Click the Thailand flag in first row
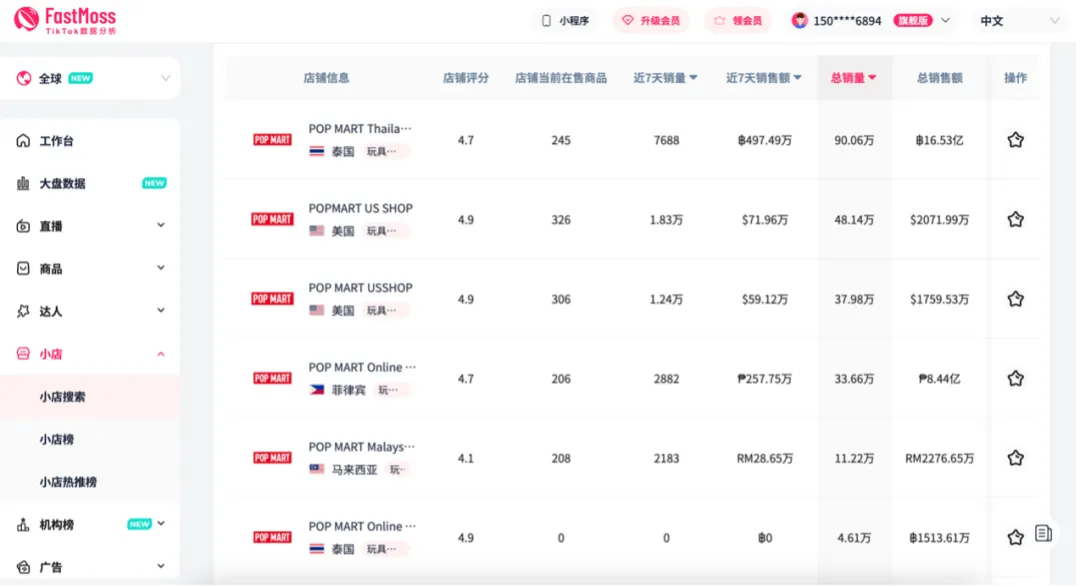 317,152
